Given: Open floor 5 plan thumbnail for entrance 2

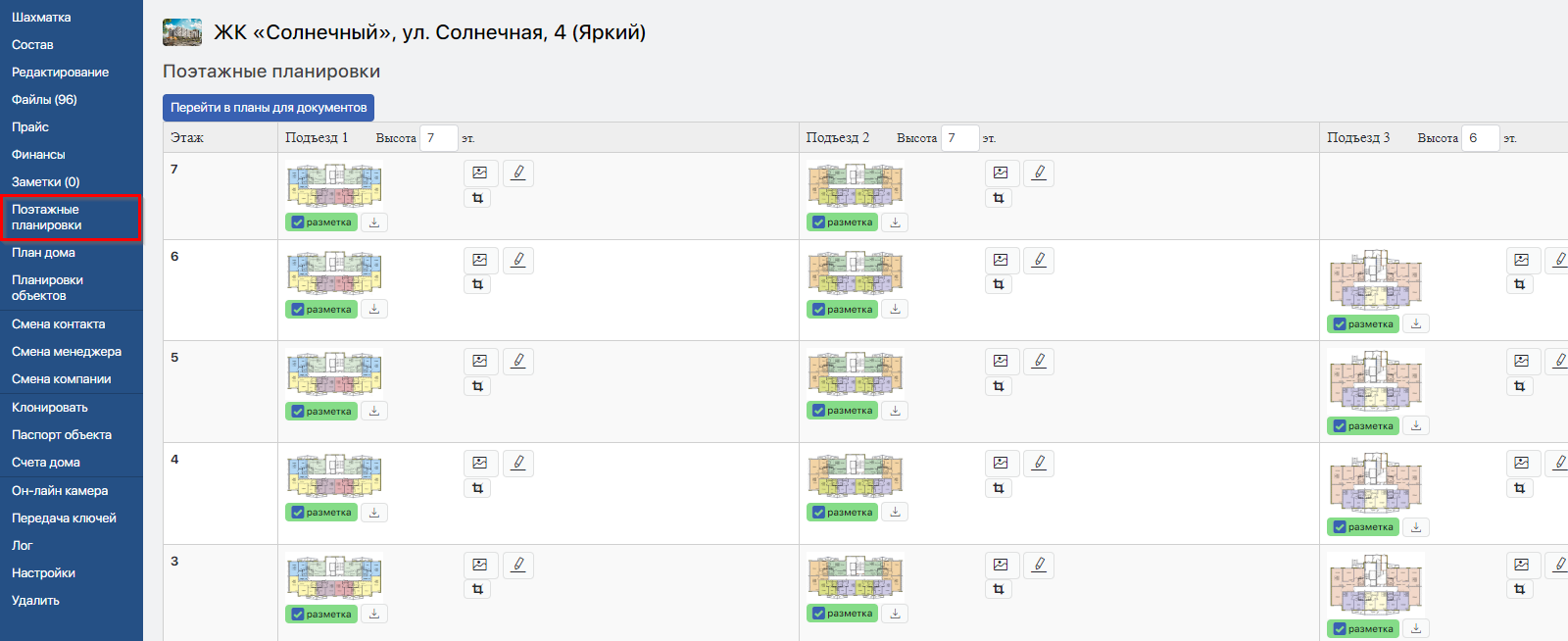Looking at the screenshot, I should click(x=856, y=373).
